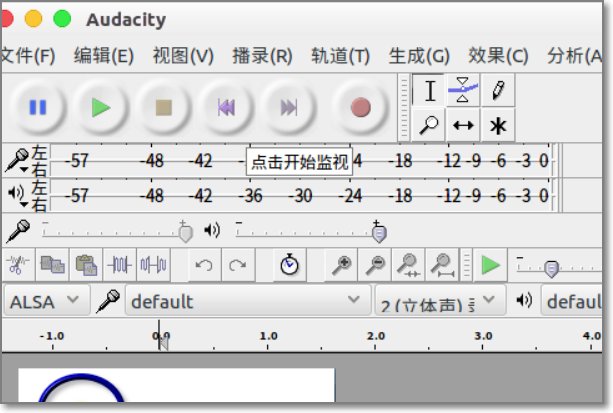The width and height of the screenshot is (613, 413).
Task: Click the playback meter speaker icon
Action: point(16,192)
